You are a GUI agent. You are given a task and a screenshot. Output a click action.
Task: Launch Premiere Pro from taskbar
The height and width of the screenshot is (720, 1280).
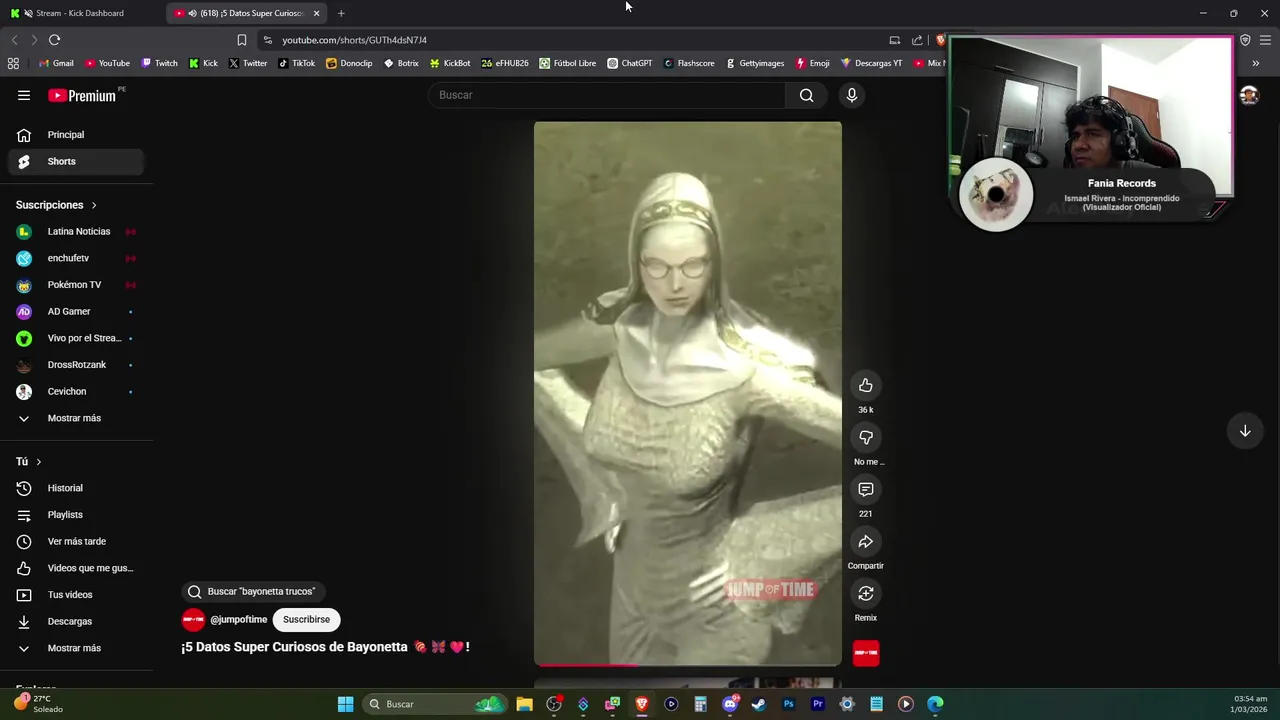click(817, 704)
